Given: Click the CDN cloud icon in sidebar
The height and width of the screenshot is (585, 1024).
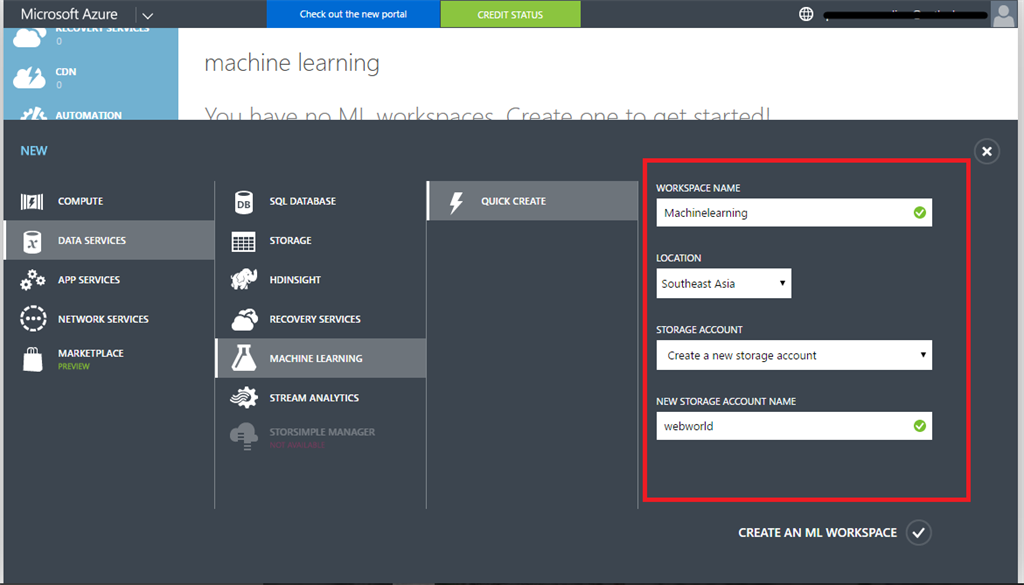Looking at the screenshot, I should [29, 78].
